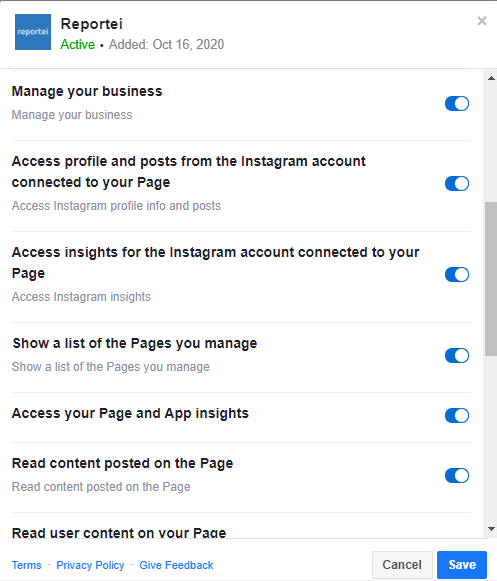Switch off Read content posted on Page
The width and height of the screenshot is (497, 581).
(x=457, y=475)
